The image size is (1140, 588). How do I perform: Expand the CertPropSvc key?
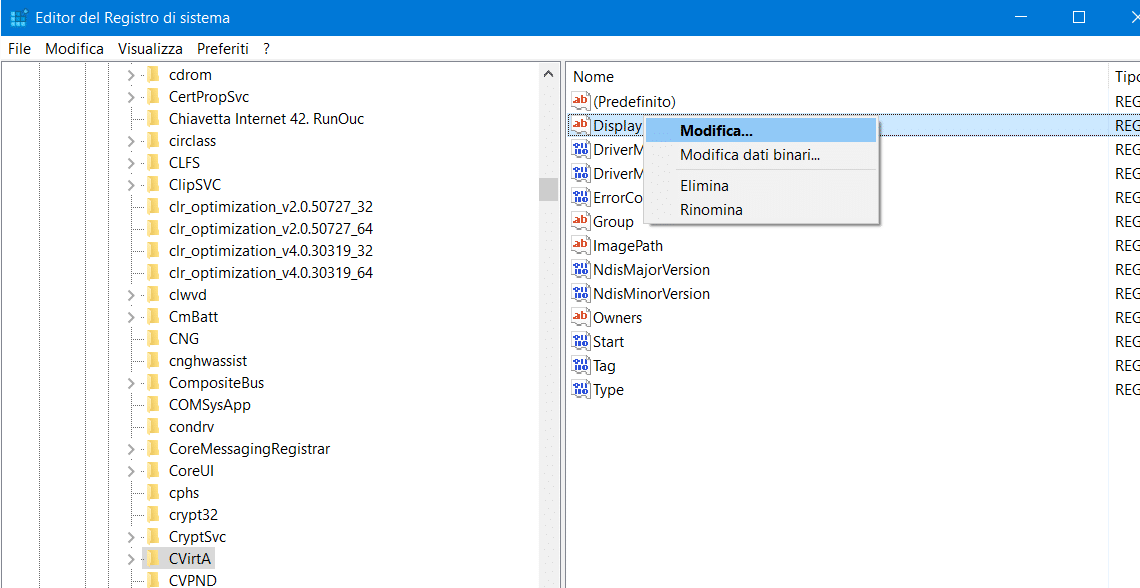pos(131,96)
